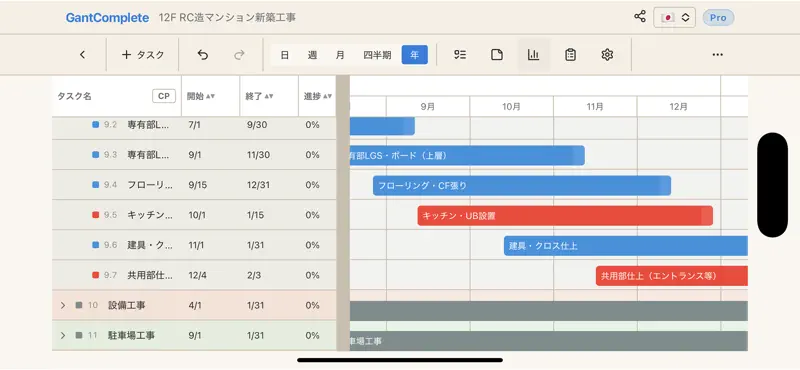This screenshot has width=800, height=370.
Task: Click red color marker of task 9.7
Action: pyautogui.click(x=95, y=275)
